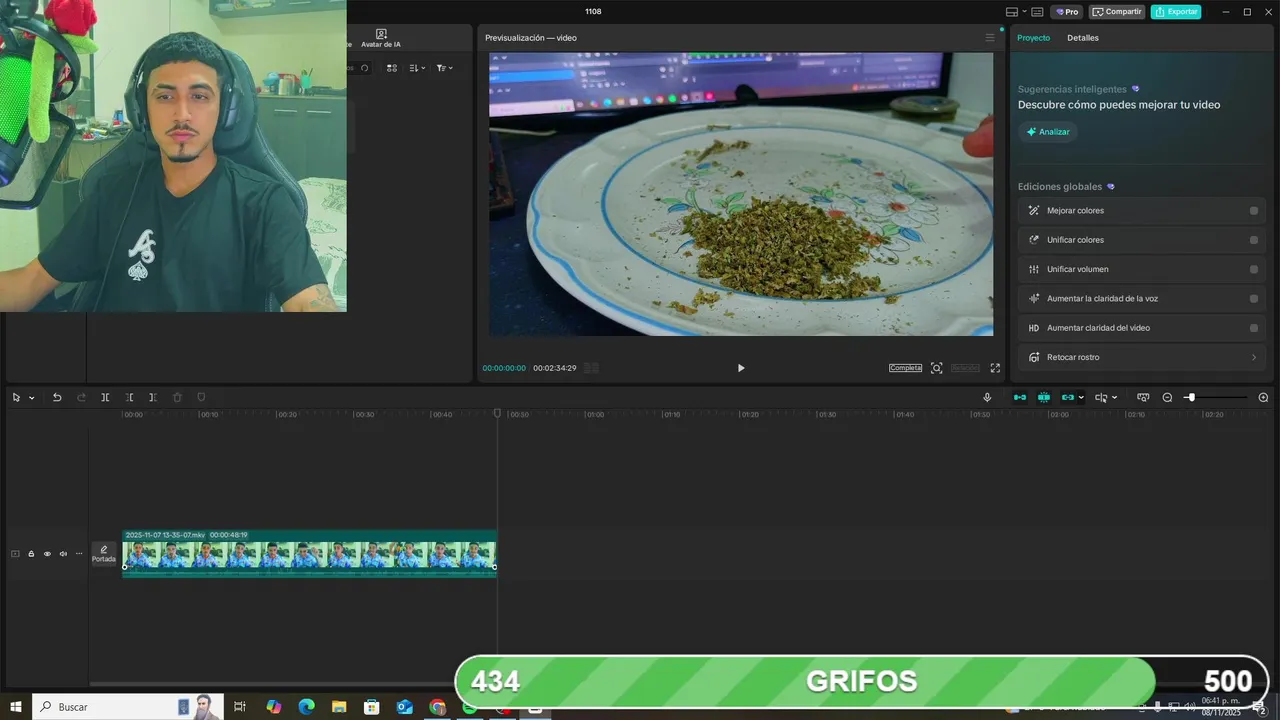
Task: Click the redo arrow icon
Action: (x=81, y=397)
